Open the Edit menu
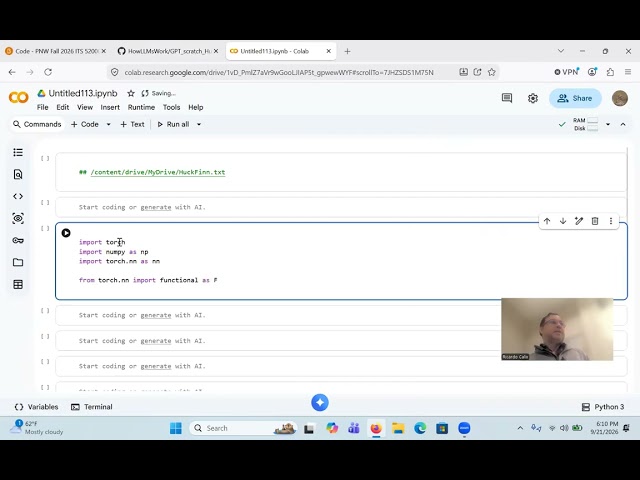The width and height of the screenshot is (640, 480). (x=62, y=107)
